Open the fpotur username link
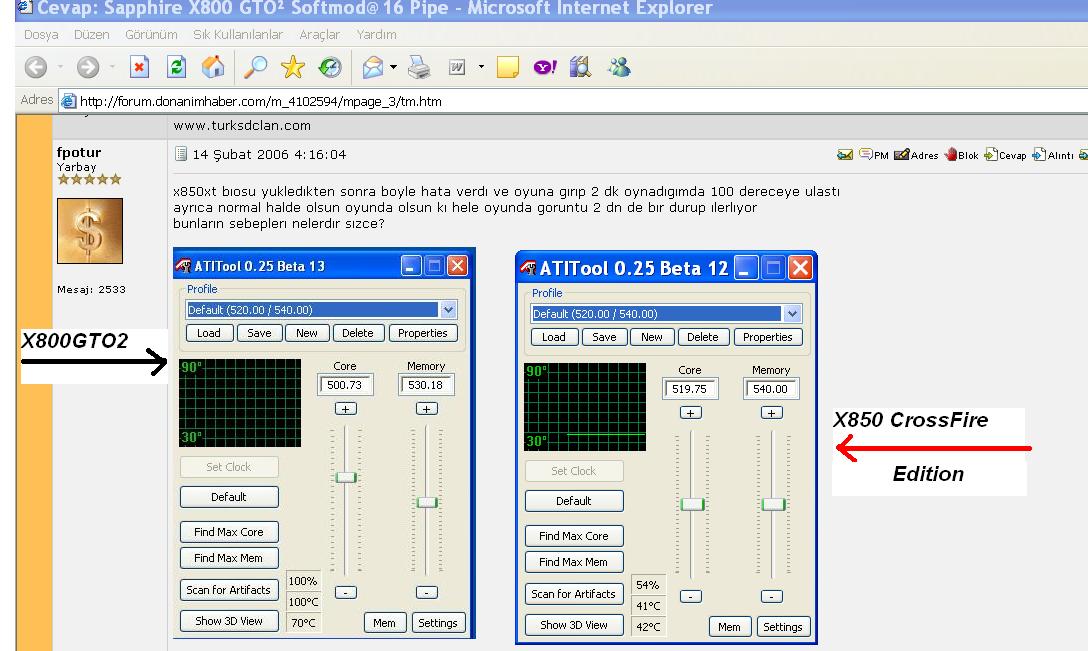This screenshot has height=651, width=1088. (79, 153)
